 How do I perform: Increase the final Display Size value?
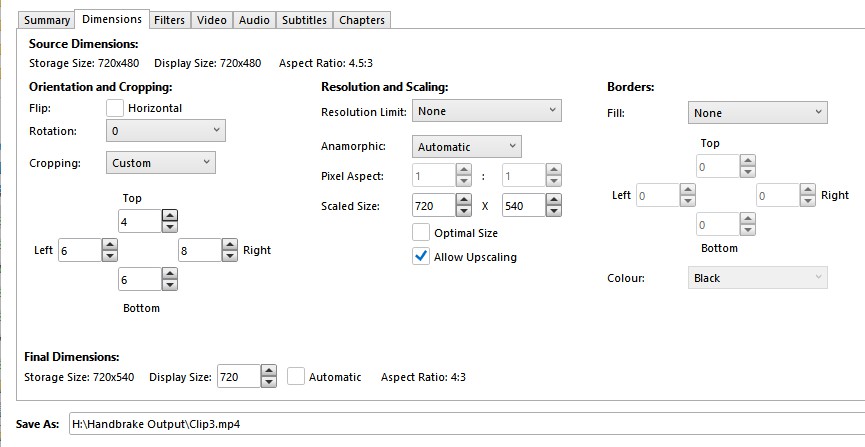[269, 371]
